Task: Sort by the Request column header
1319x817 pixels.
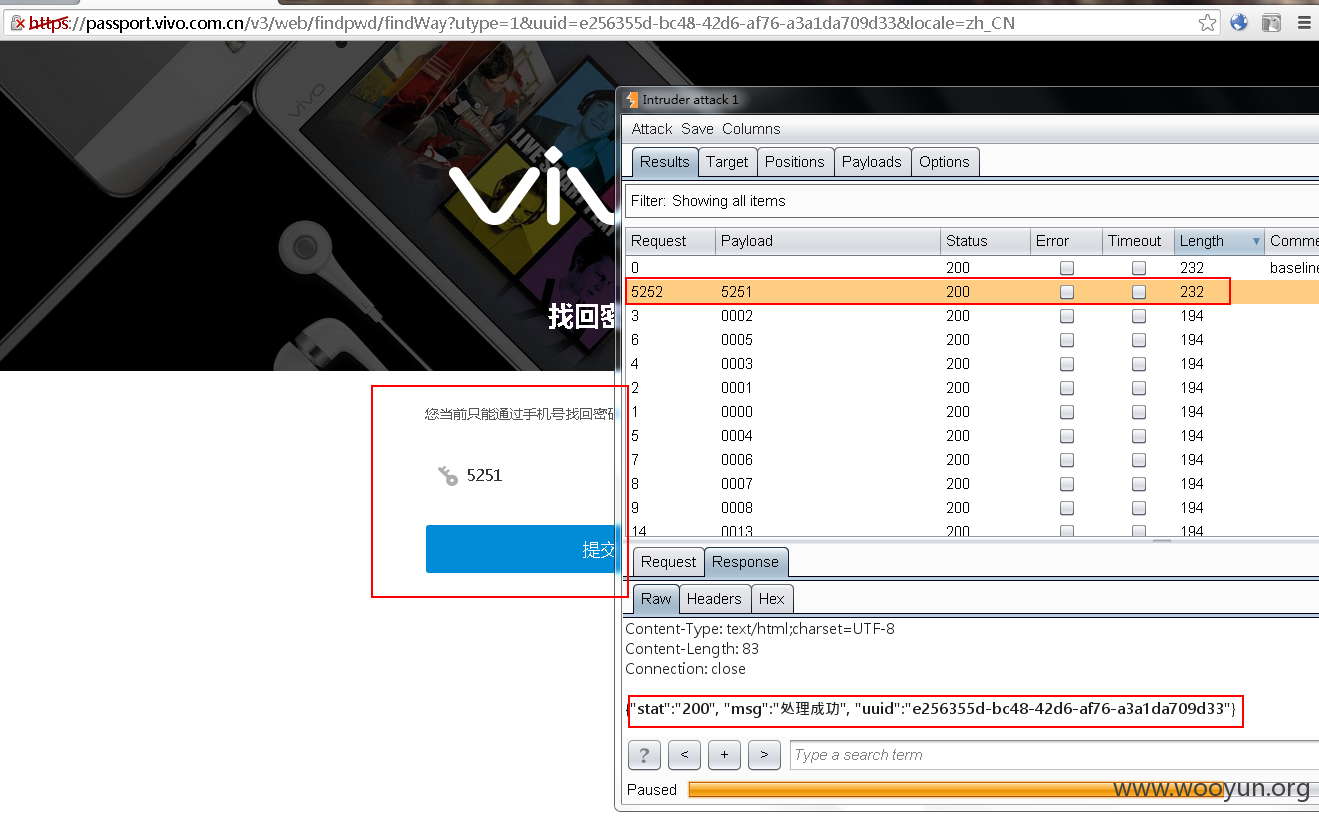Action: coord(671,241)
